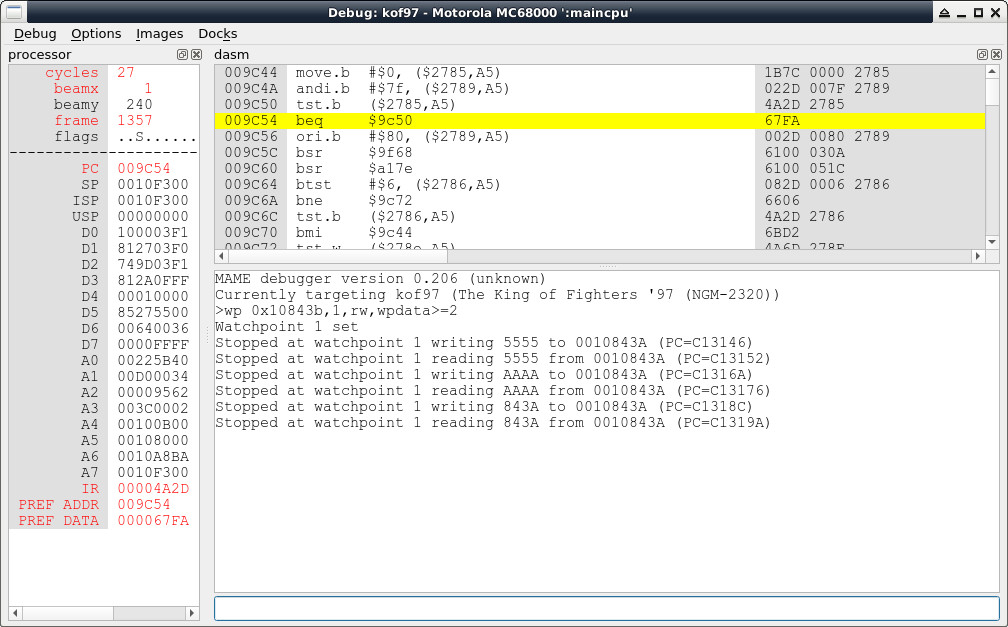Click the SP register value

tap(153, 185)
